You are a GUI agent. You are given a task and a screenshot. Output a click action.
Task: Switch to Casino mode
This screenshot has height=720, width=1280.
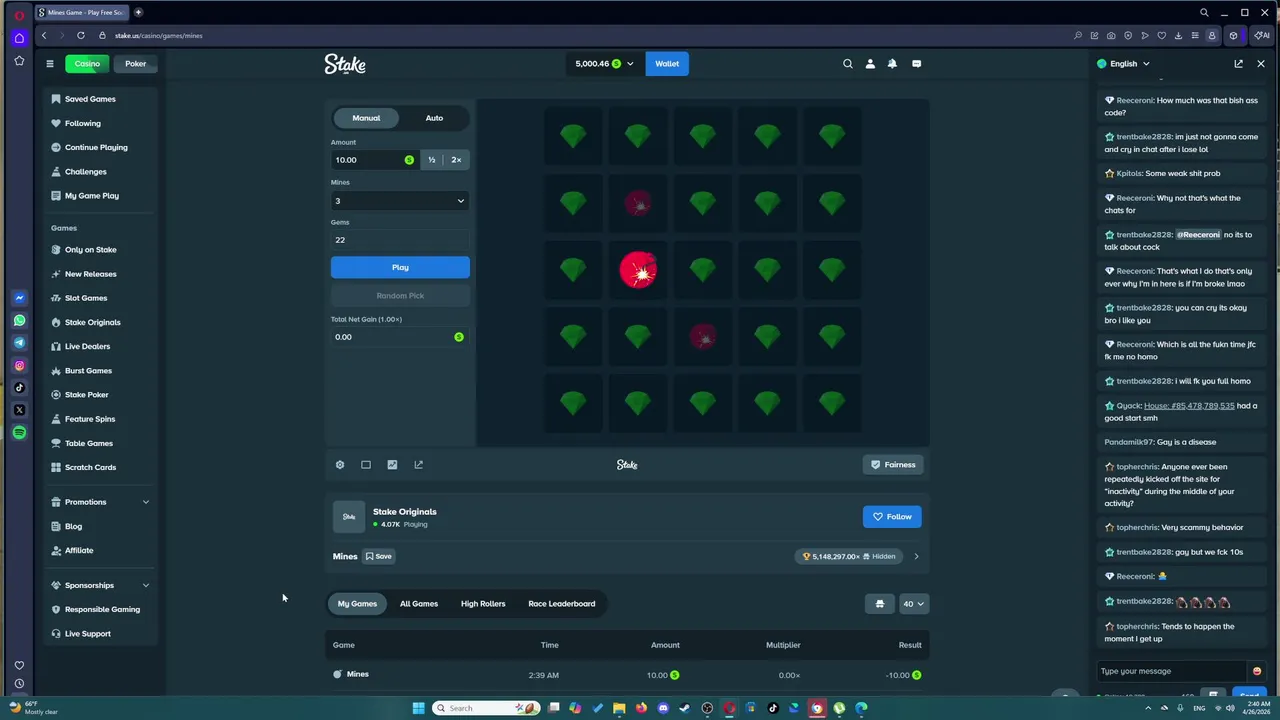[x=87, y=64]
